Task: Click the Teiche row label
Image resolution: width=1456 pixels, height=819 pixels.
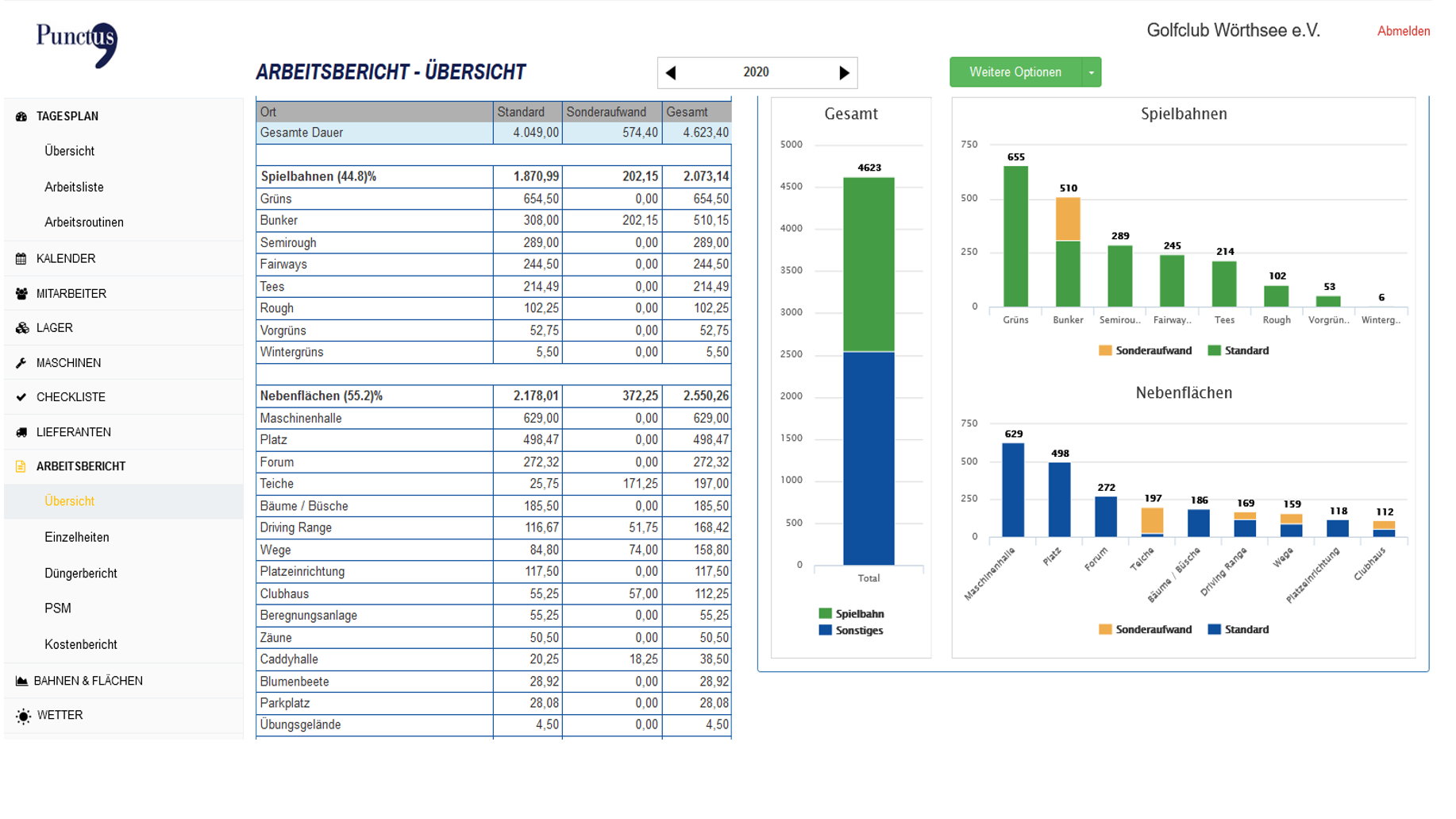Action: tap(277, 484)
